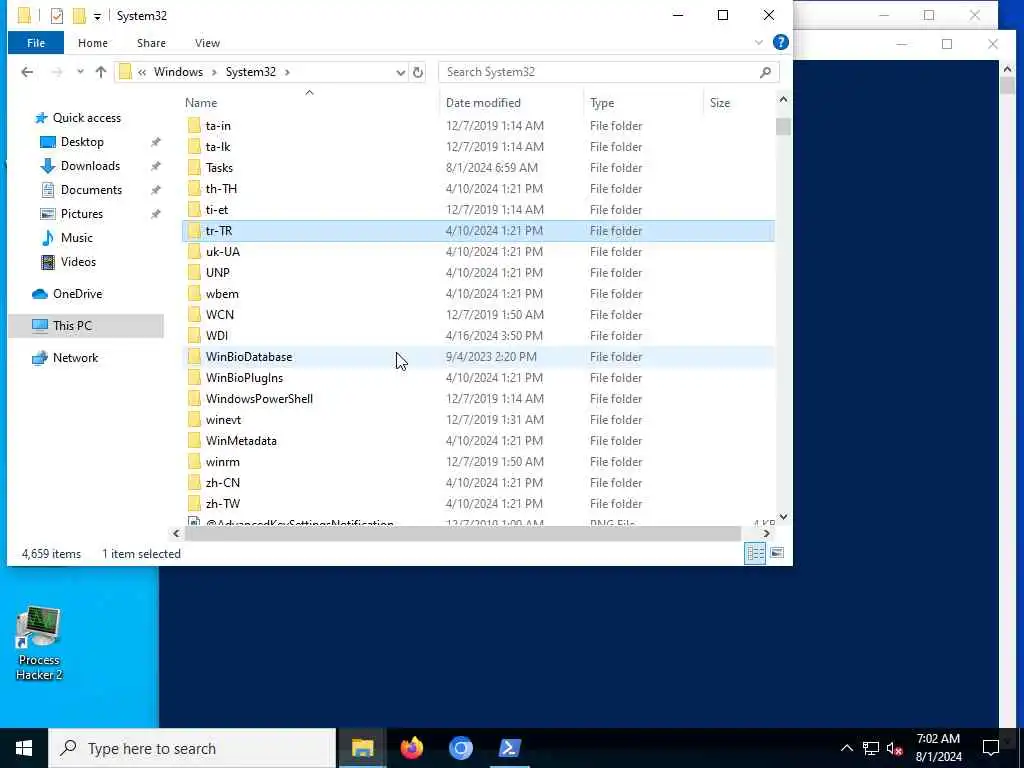Open Pictures in the navigation pane

click(82, 214)
